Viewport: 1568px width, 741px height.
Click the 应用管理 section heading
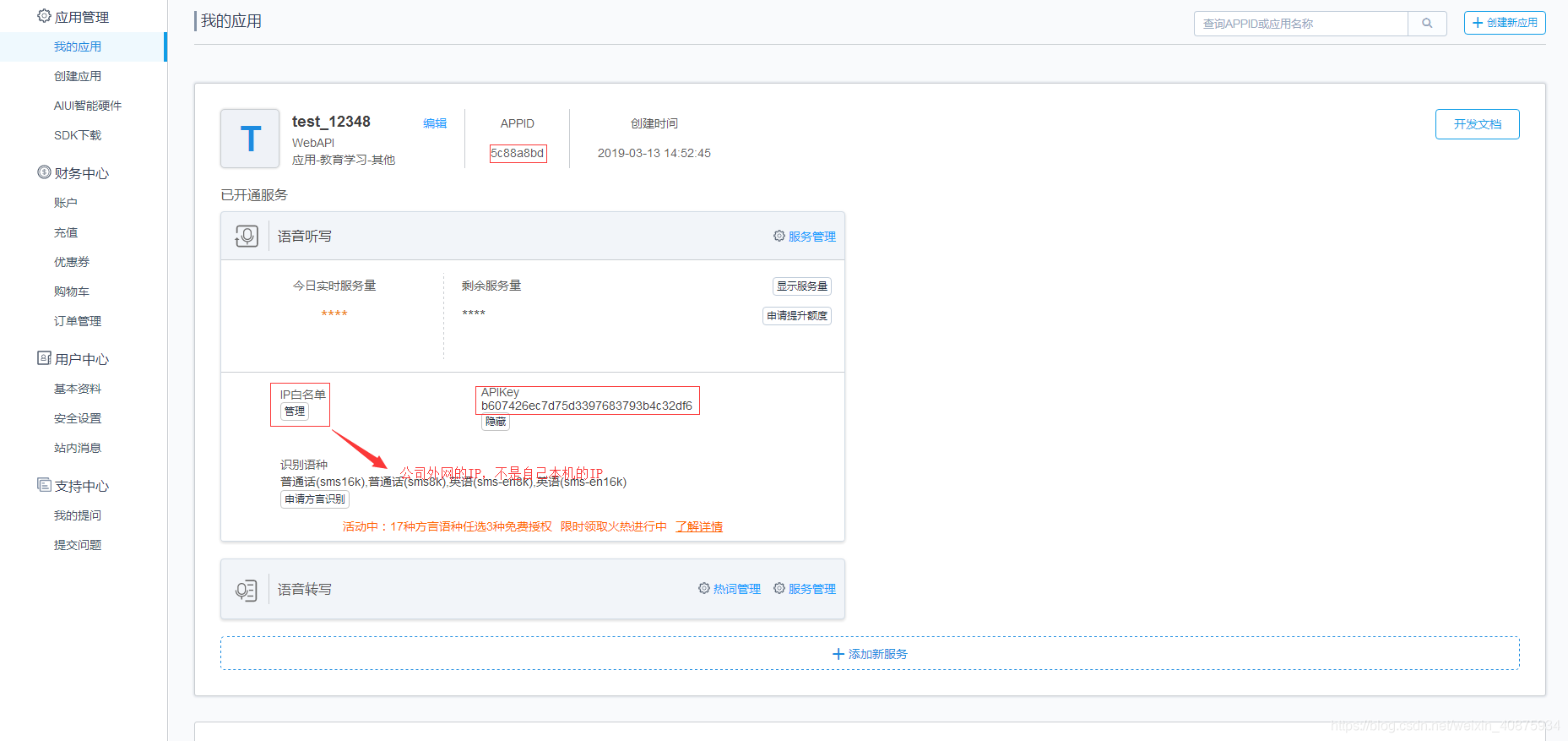(x=82, y=17)
